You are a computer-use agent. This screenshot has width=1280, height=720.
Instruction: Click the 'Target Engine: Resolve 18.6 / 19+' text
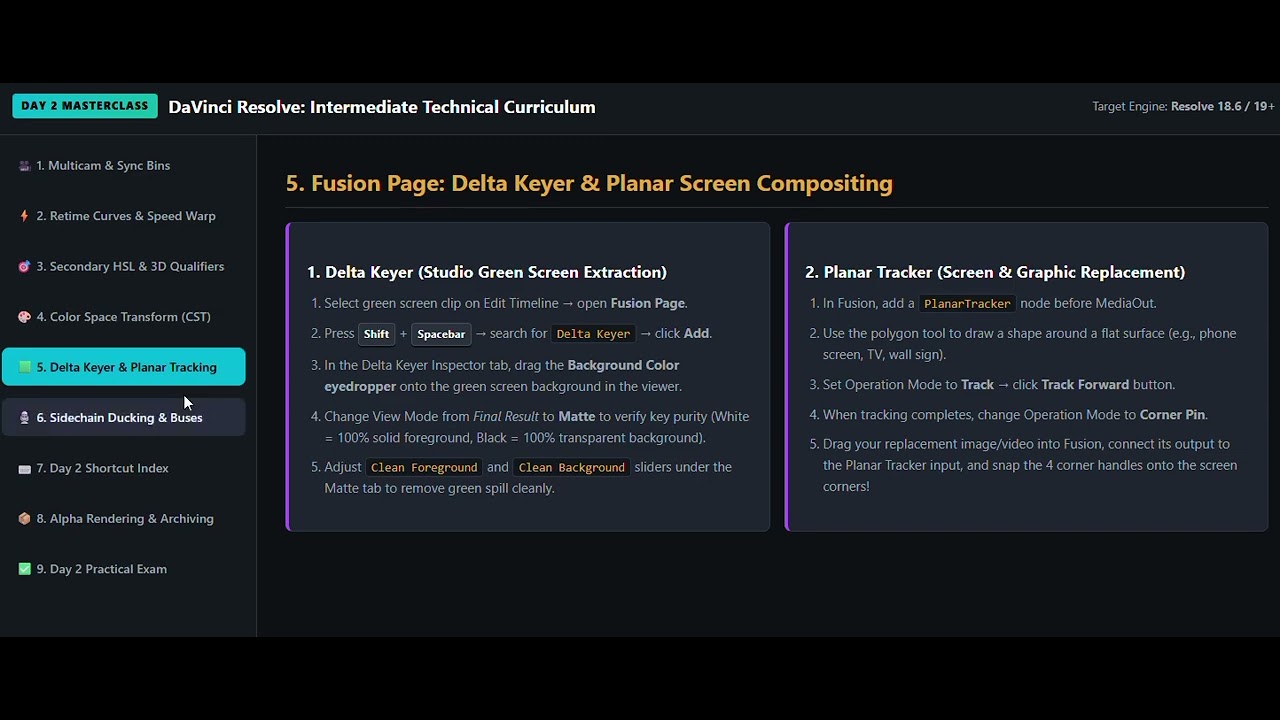1183,106
